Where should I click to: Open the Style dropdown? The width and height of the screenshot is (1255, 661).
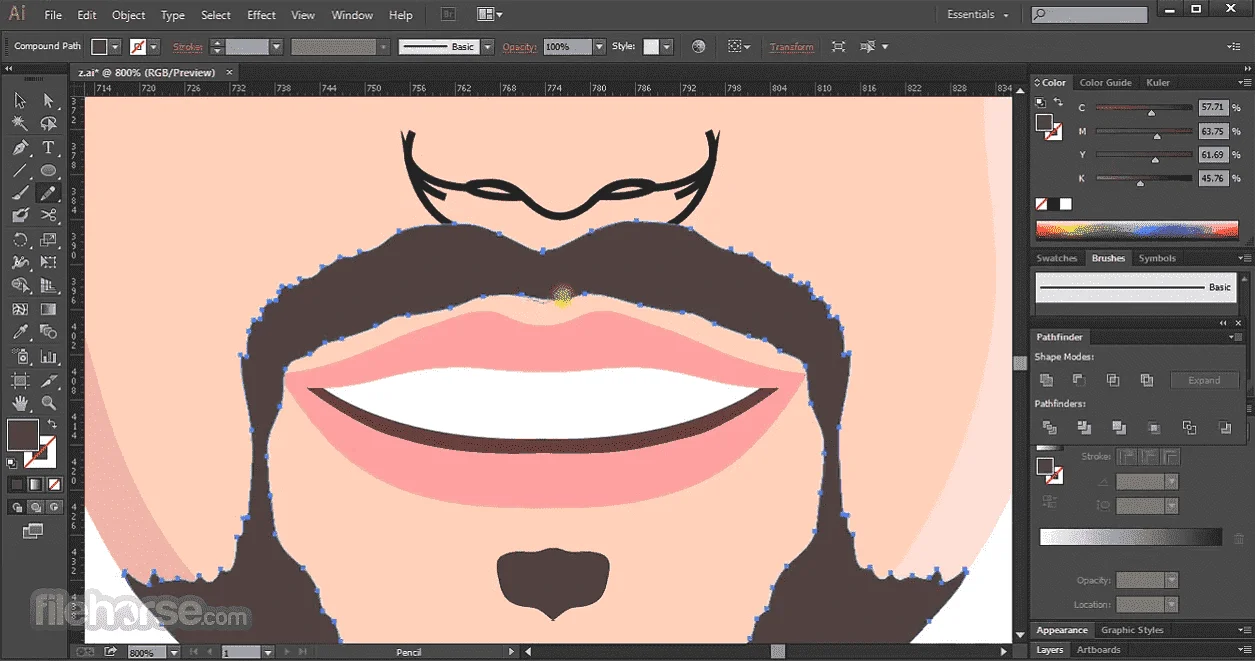tap(667, 47)
